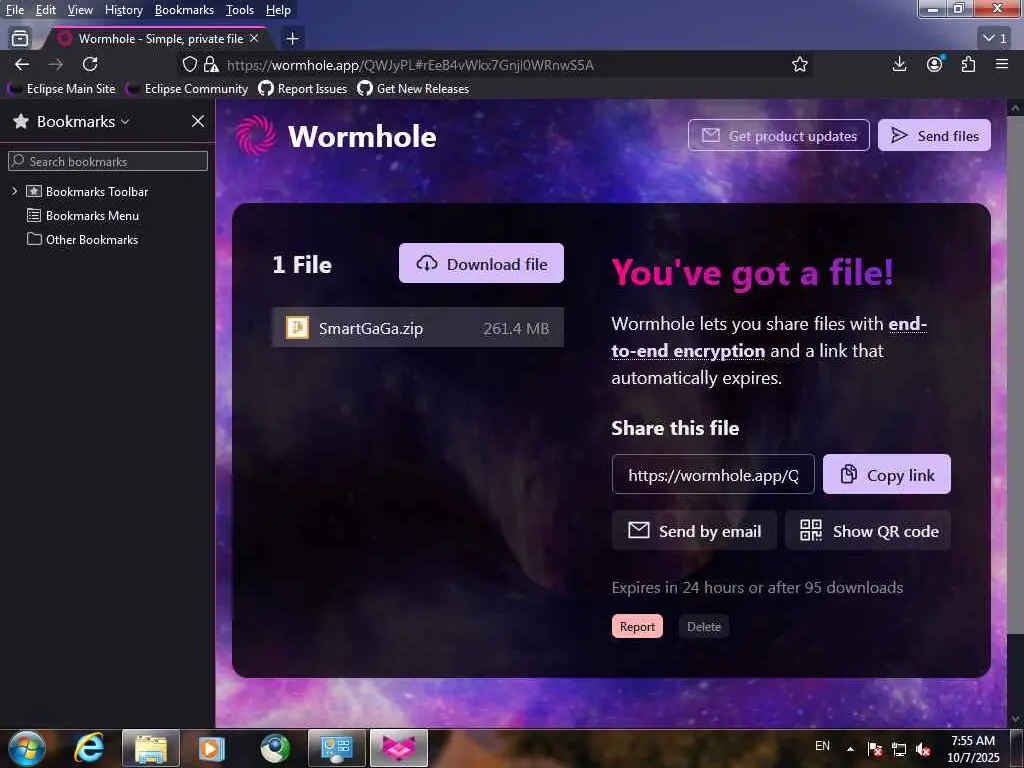
Task: Open the Eclipse Community bookmark
Action: tap(187, 88)
